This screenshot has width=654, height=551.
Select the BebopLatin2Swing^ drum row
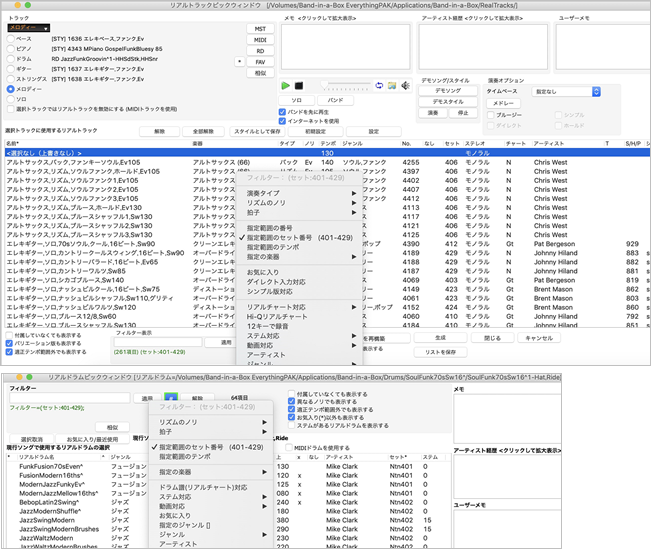click(227, 502)
